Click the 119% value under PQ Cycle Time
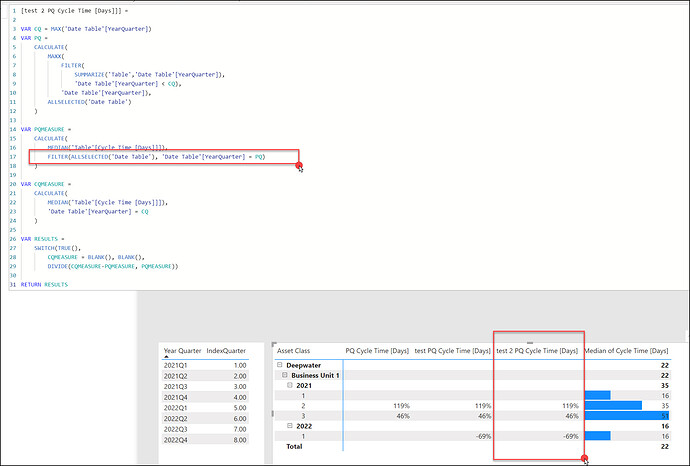Screen dimensions: 690x466 (401, 406)
